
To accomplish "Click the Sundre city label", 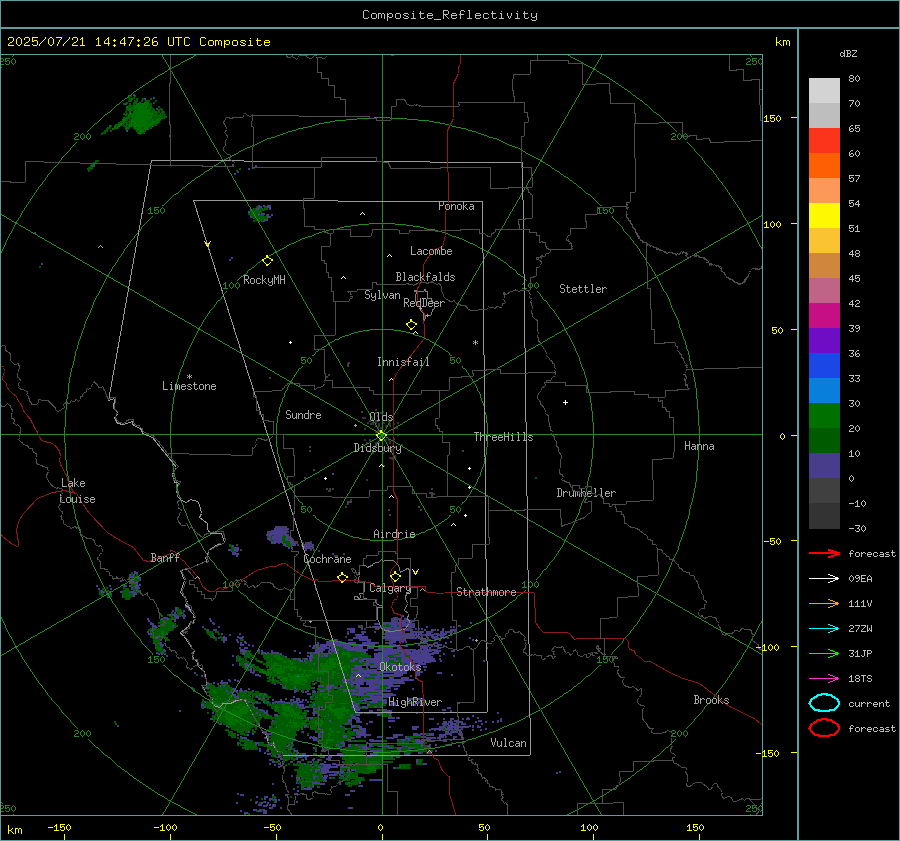I will [x=303, y=414].
